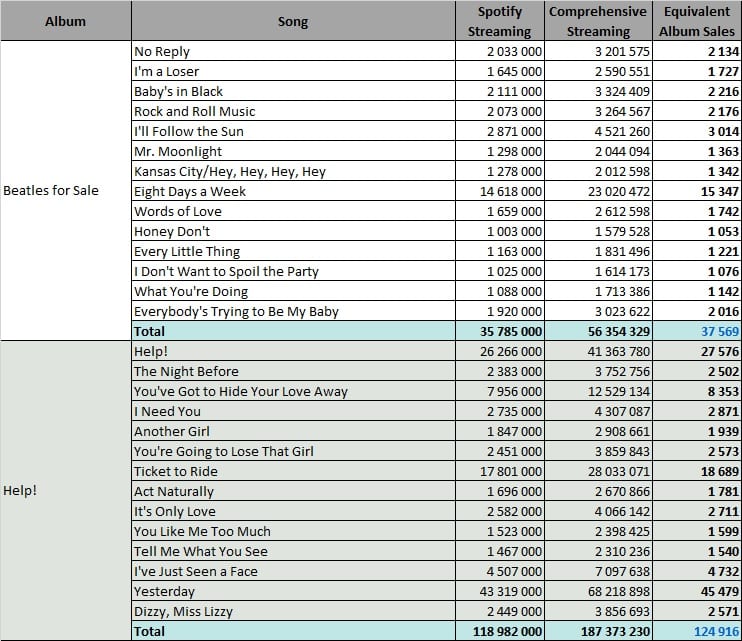Click the Dizzy, Miss Lizzy cell
This screenshot has height=641, width=742.
click(293, 611)
